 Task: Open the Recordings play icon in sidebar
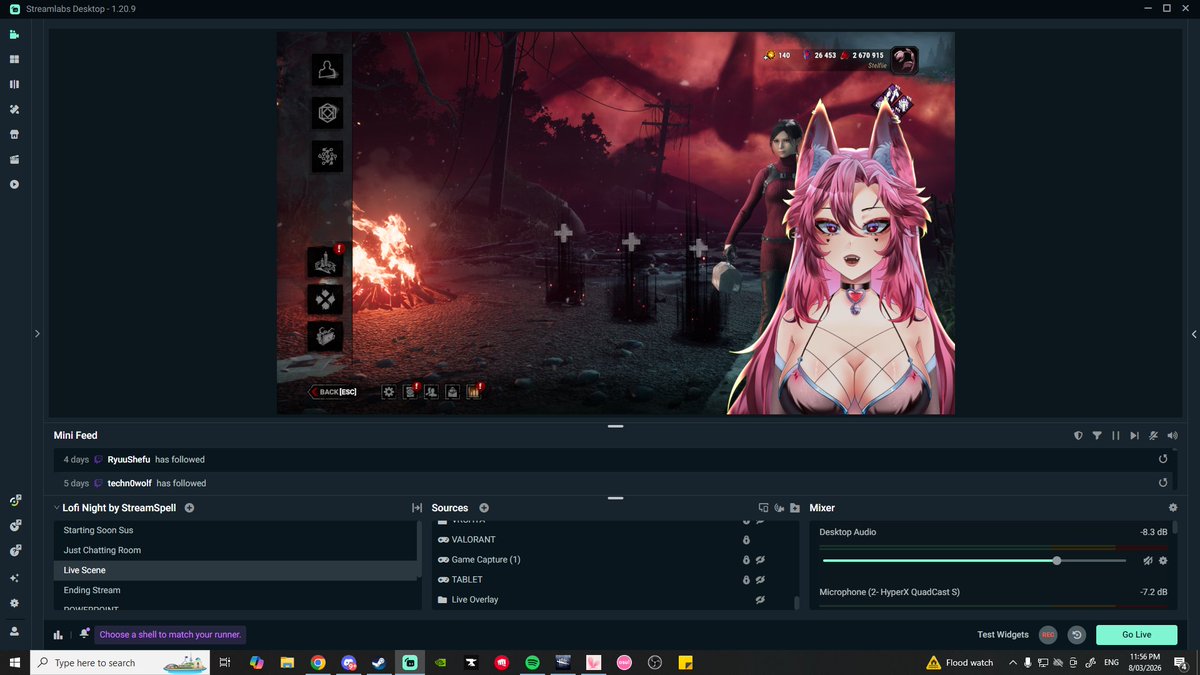pyautogui.click(x=14, y=184)
